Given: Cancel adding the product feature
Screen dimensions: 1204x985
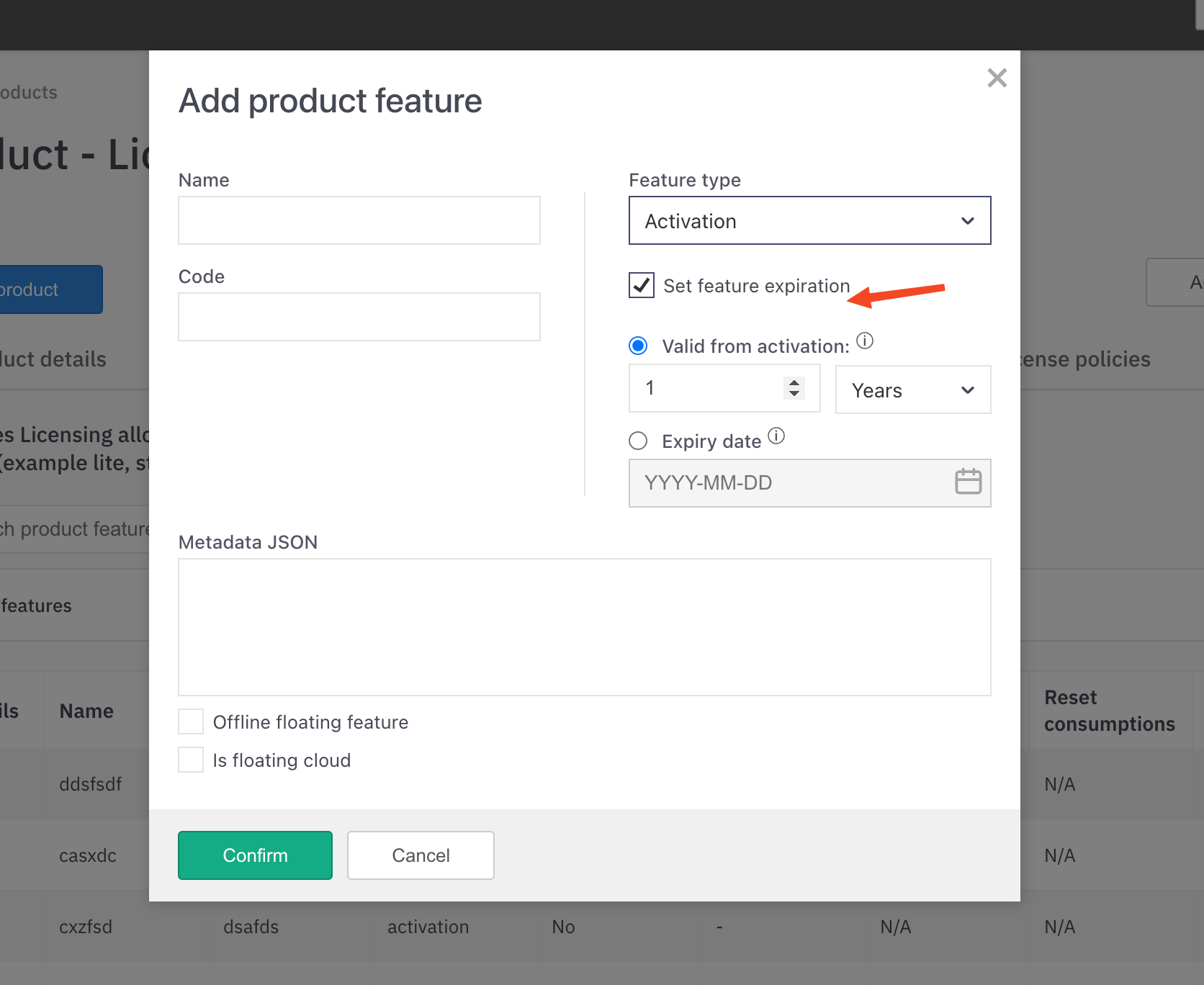Looking at the screenshot, I should pyautogui.click(x=421, y=855).
